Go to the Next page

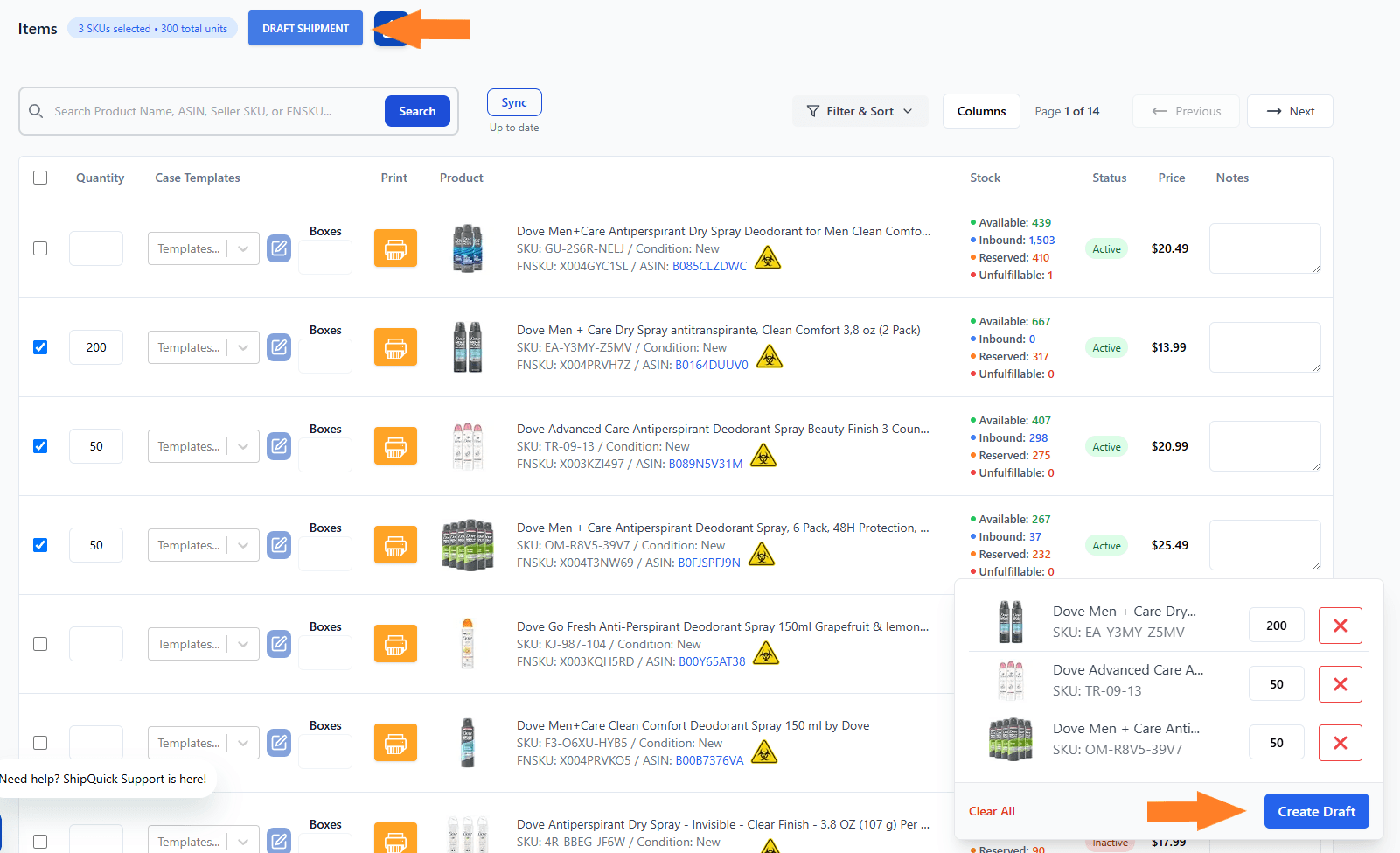tap(1289, 111)
